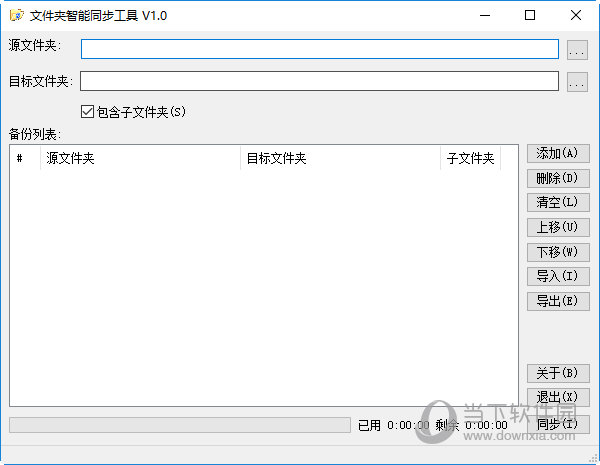The height and width of the screenshot is (465, 600).
Task: Click the 上移(U) move up button
Action: pos(558,227)
